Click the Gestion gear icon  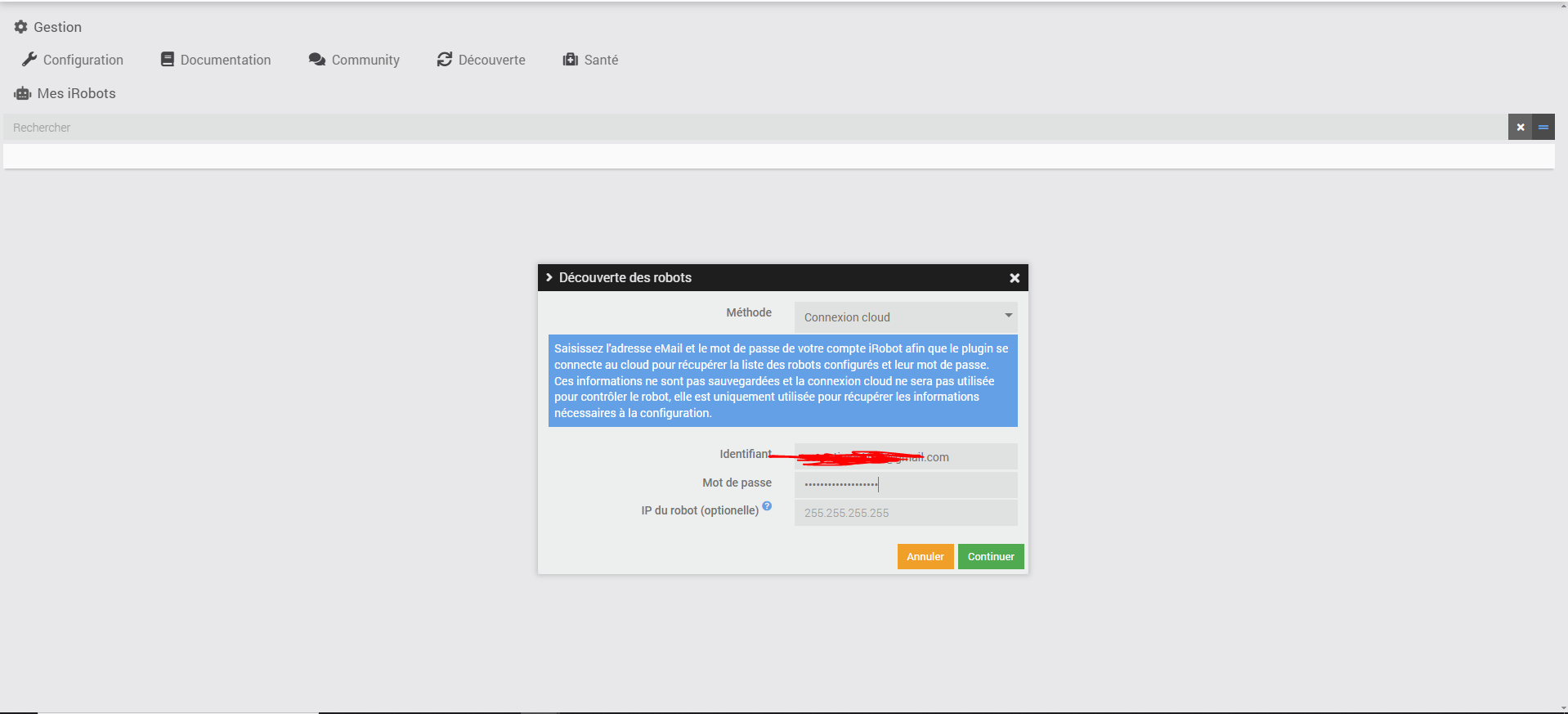click(20, 27)
